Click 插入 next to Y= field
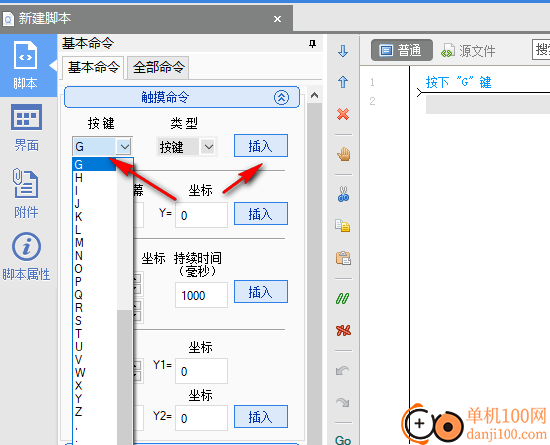The height and width of the screenshot is (445, 550). coord(261,214)
